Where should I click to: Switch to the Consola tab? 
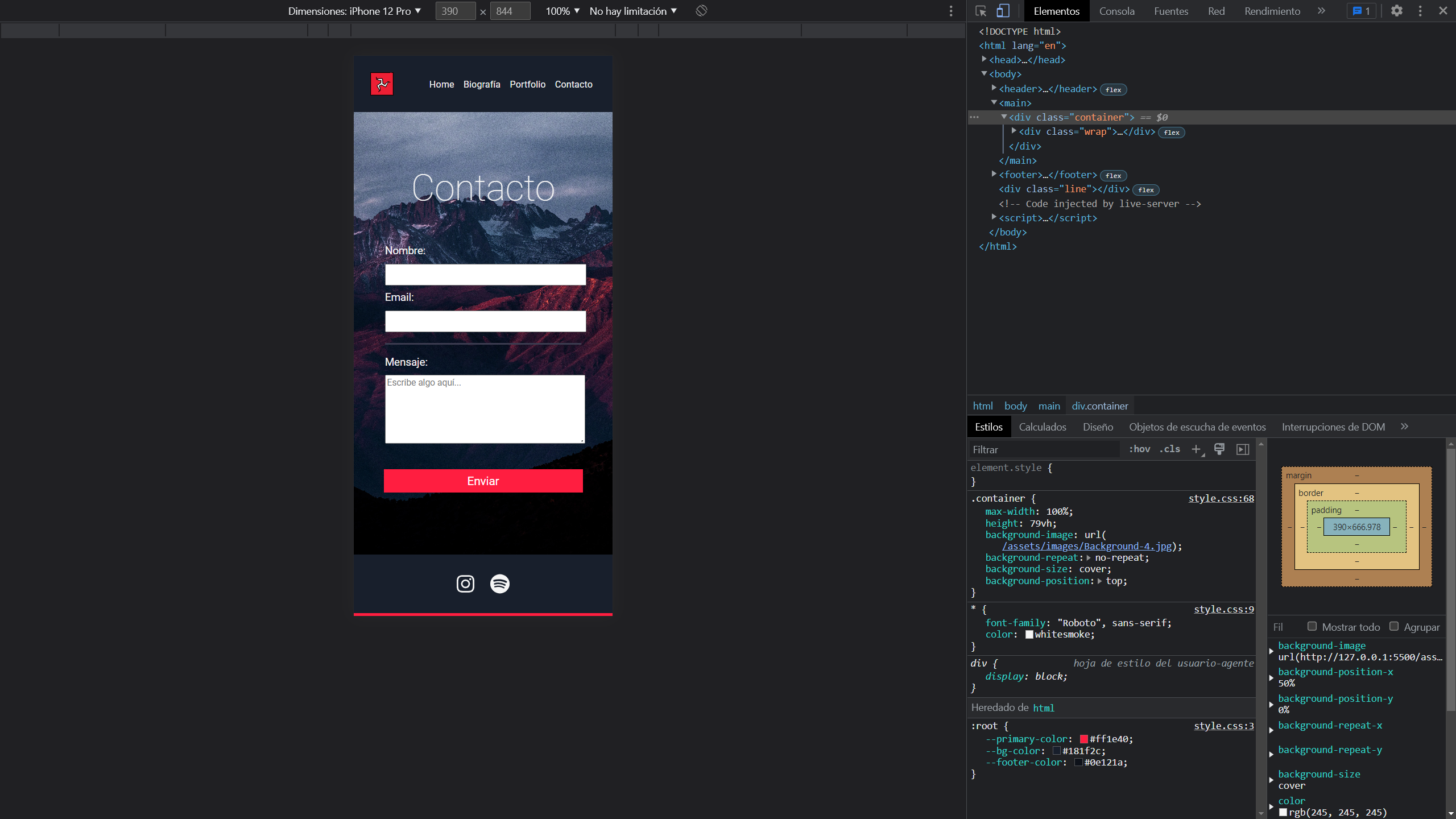1116,11
